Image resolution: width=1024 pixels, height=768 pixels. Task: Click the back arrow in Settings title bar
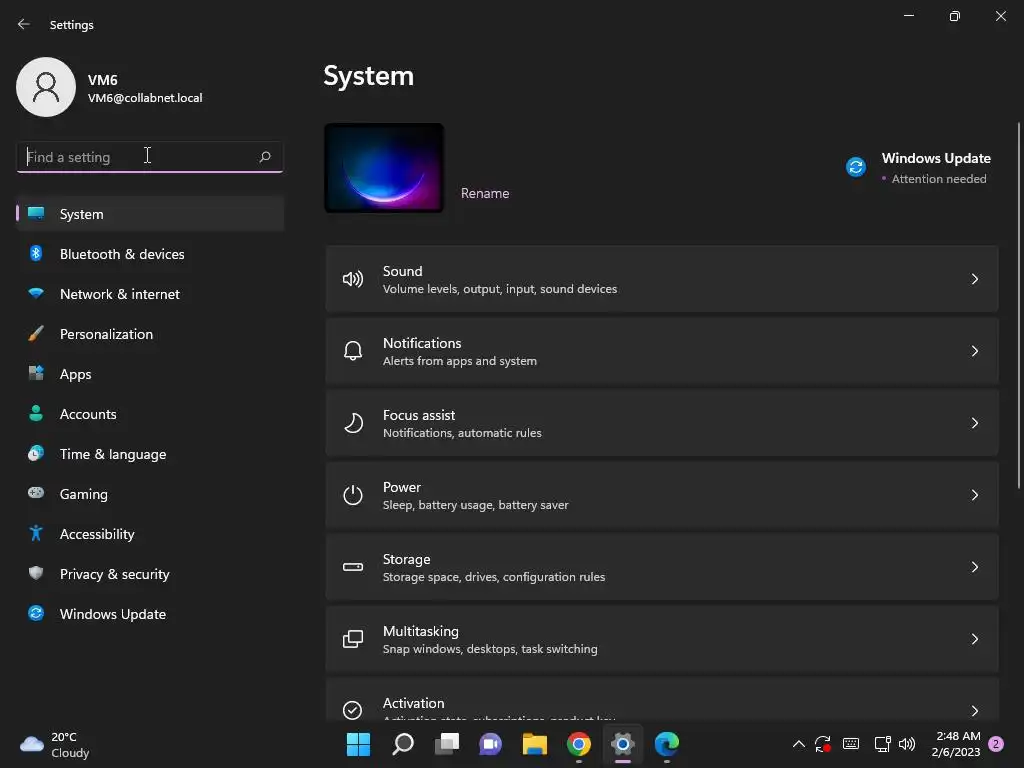(24, 24)
